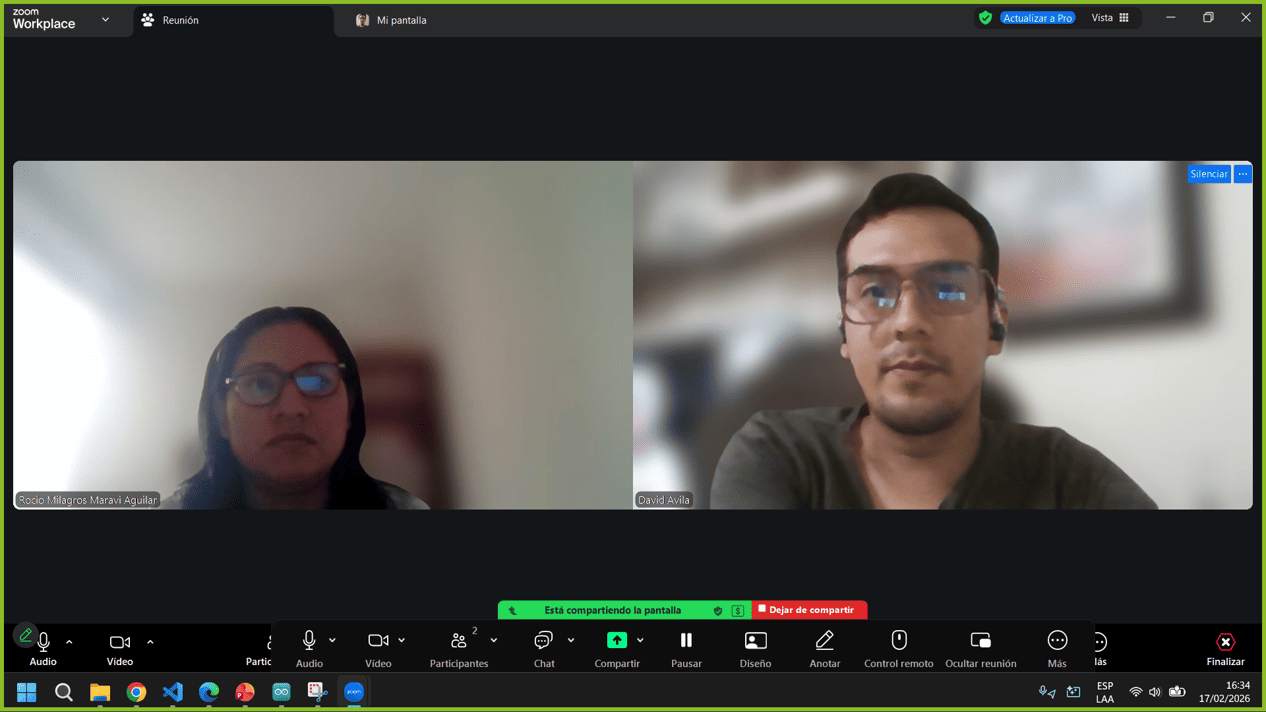Expand Chat options arrow
This screenshot has width=1266, height=712.
(x=571, y=640)
